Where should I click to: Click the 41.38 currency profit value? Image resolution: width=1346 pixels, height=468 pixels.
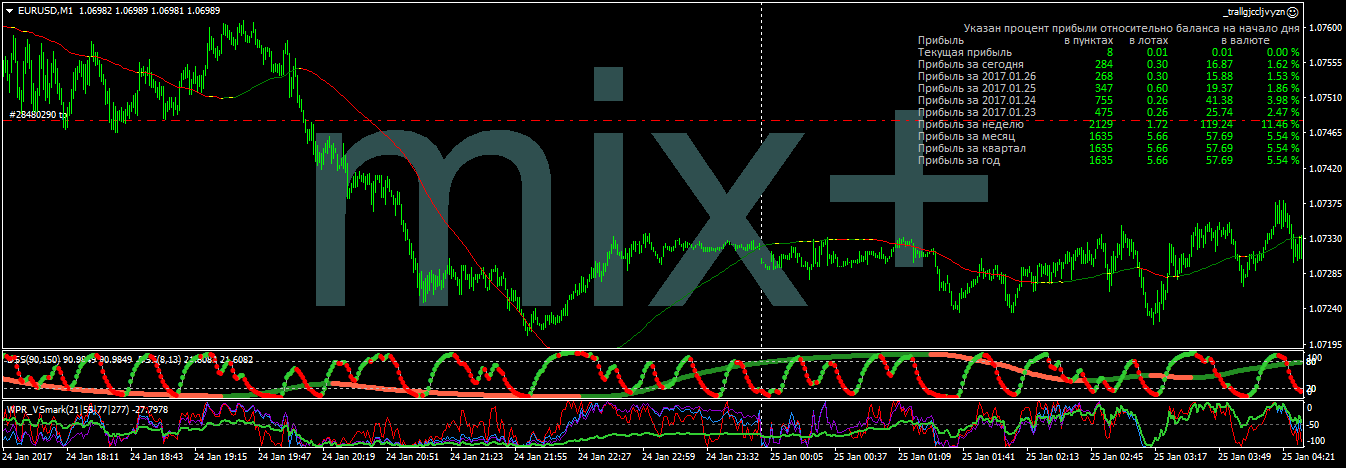1219,100
